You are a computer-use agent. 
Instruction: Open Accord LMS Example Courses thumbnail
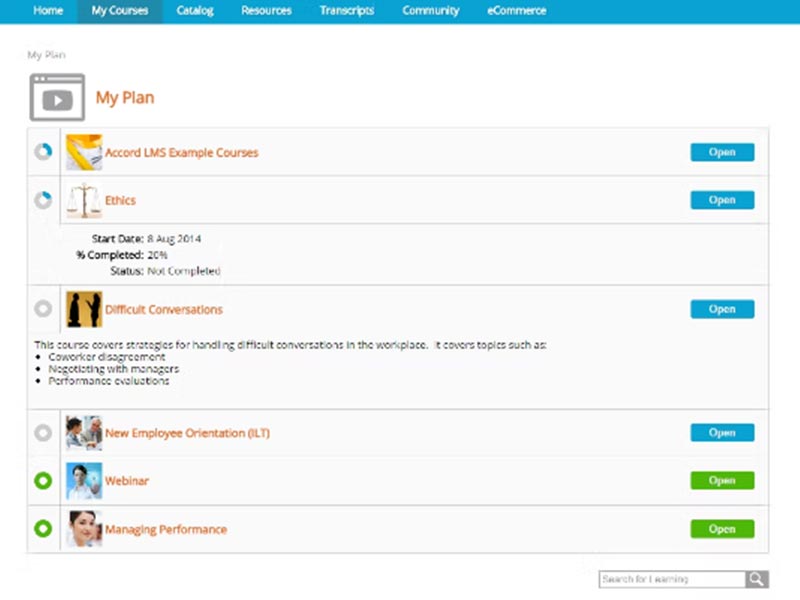click(x=84, y=152)
